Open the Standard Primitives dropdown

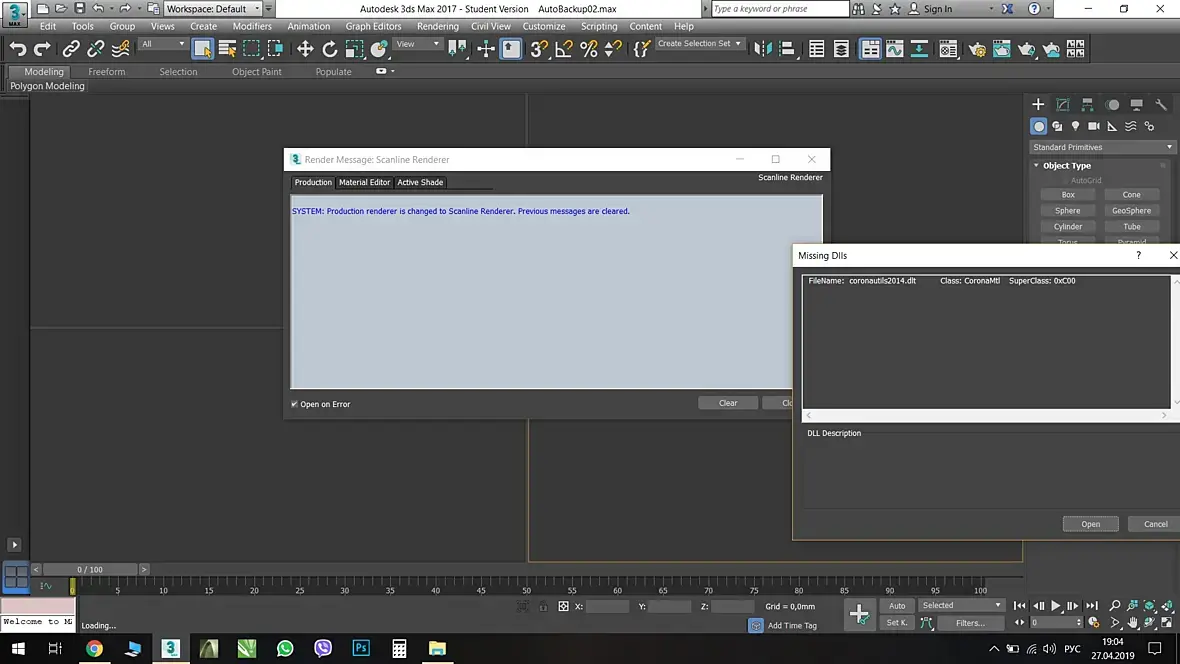(1102, 147)
